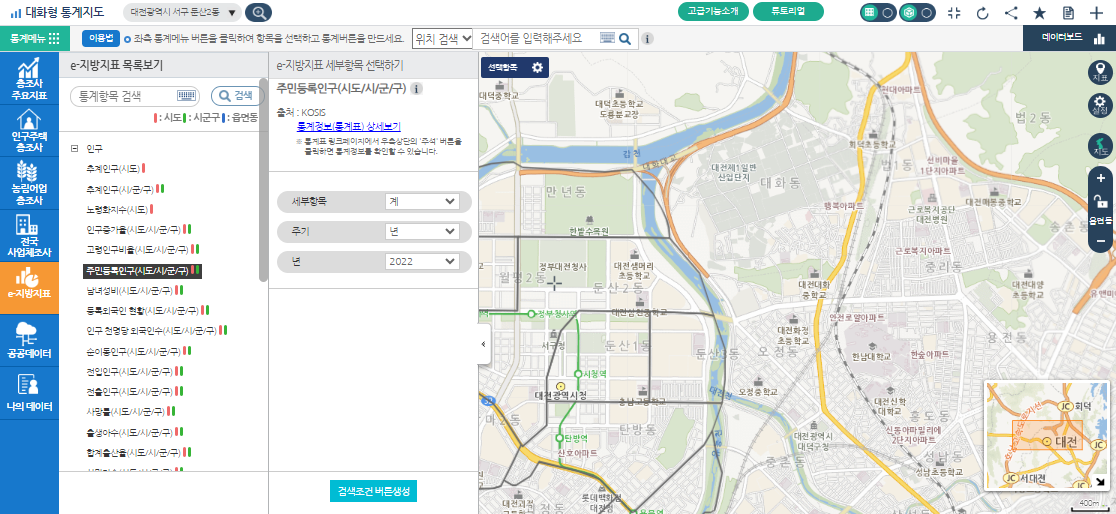Viewport: 1116px width, 514px height.
Task: Zoom in the map with plus button
Action: (x=1100, y=178)
